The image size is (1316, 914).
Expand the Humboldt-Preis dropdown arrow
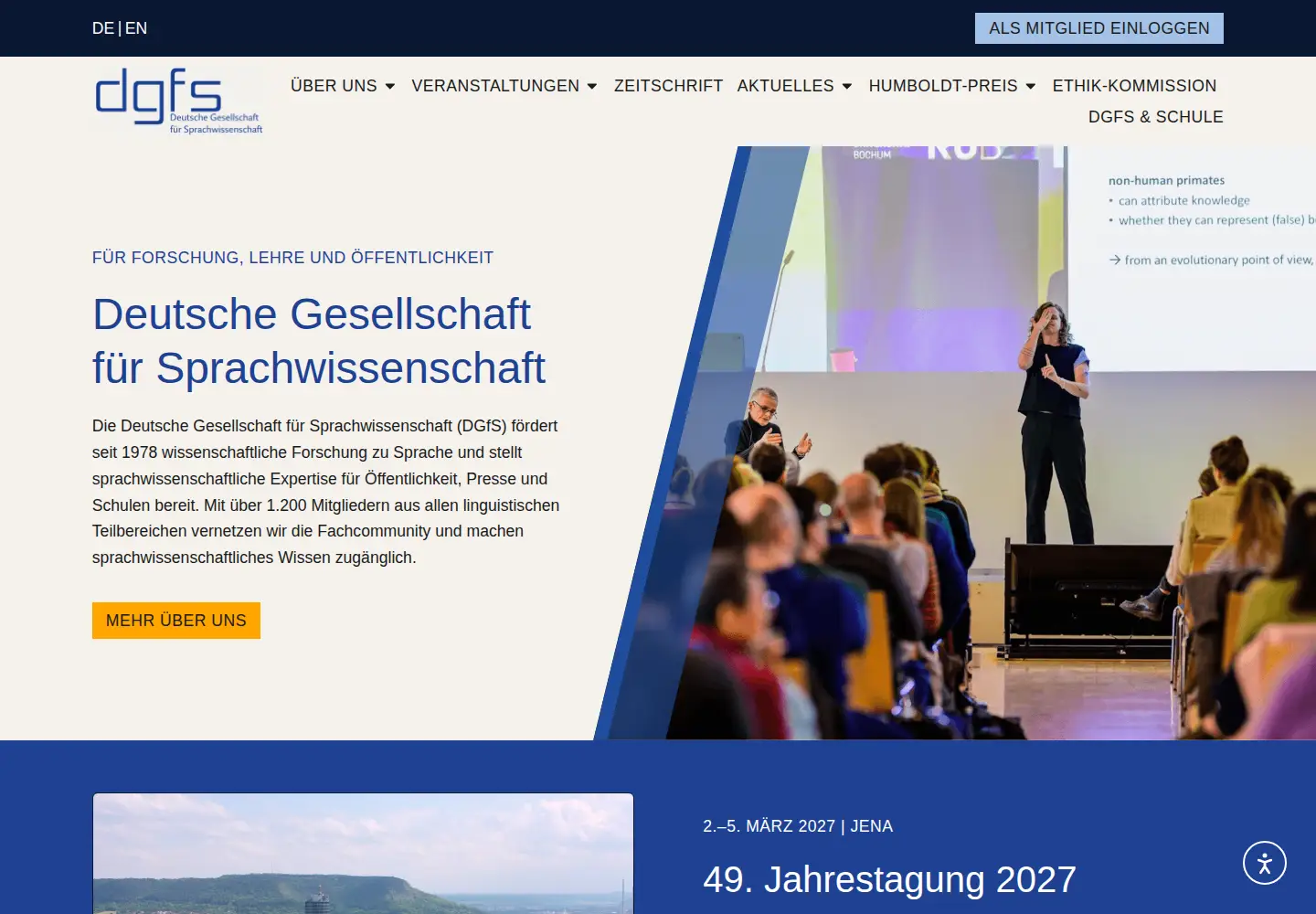coord(1031,86)
